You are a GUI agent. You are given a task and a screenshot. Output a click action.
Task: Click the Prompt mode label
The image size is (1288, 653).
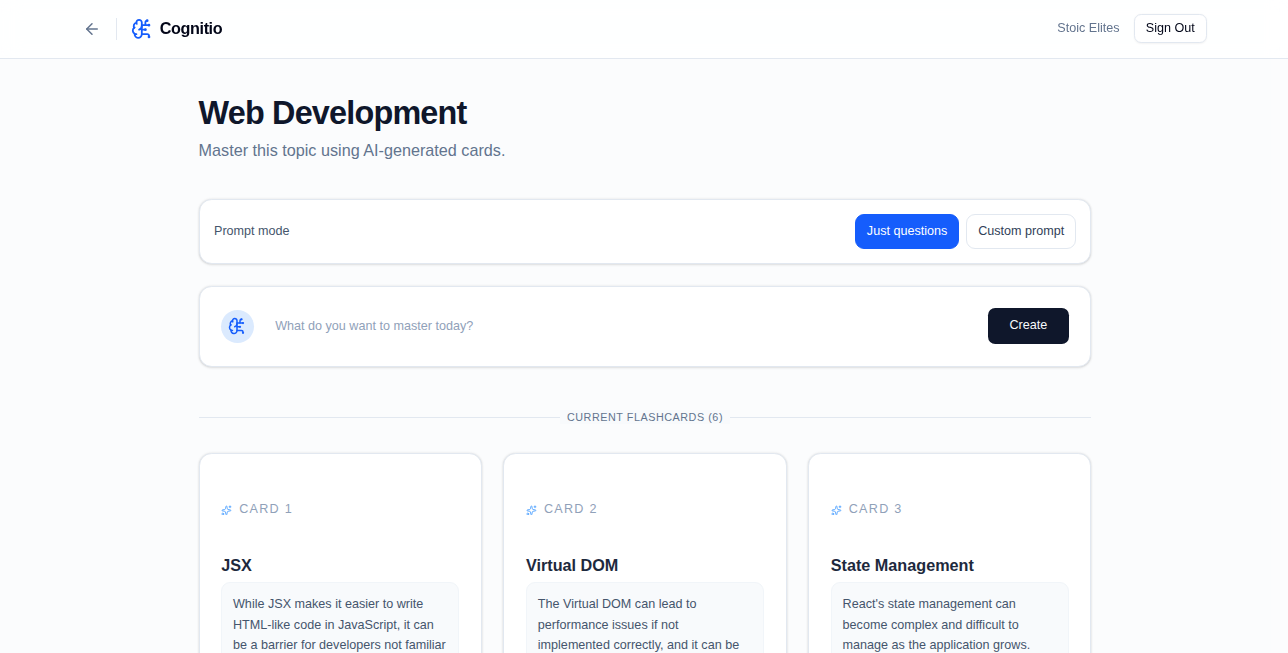point(251,231)
